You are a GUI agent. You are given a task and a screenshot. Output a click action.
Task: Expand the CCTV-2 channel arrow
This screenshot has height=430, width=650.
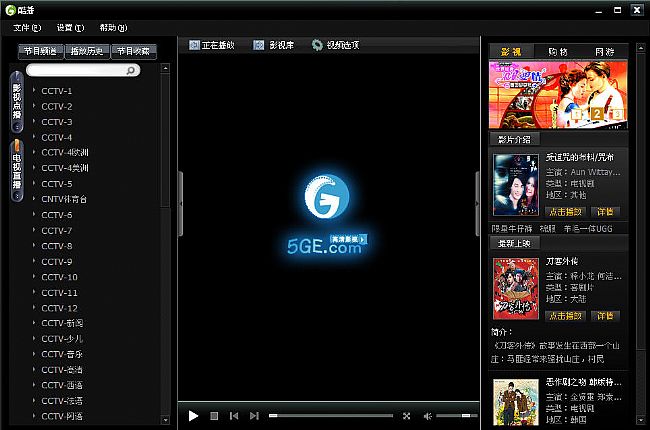[34, 106]
